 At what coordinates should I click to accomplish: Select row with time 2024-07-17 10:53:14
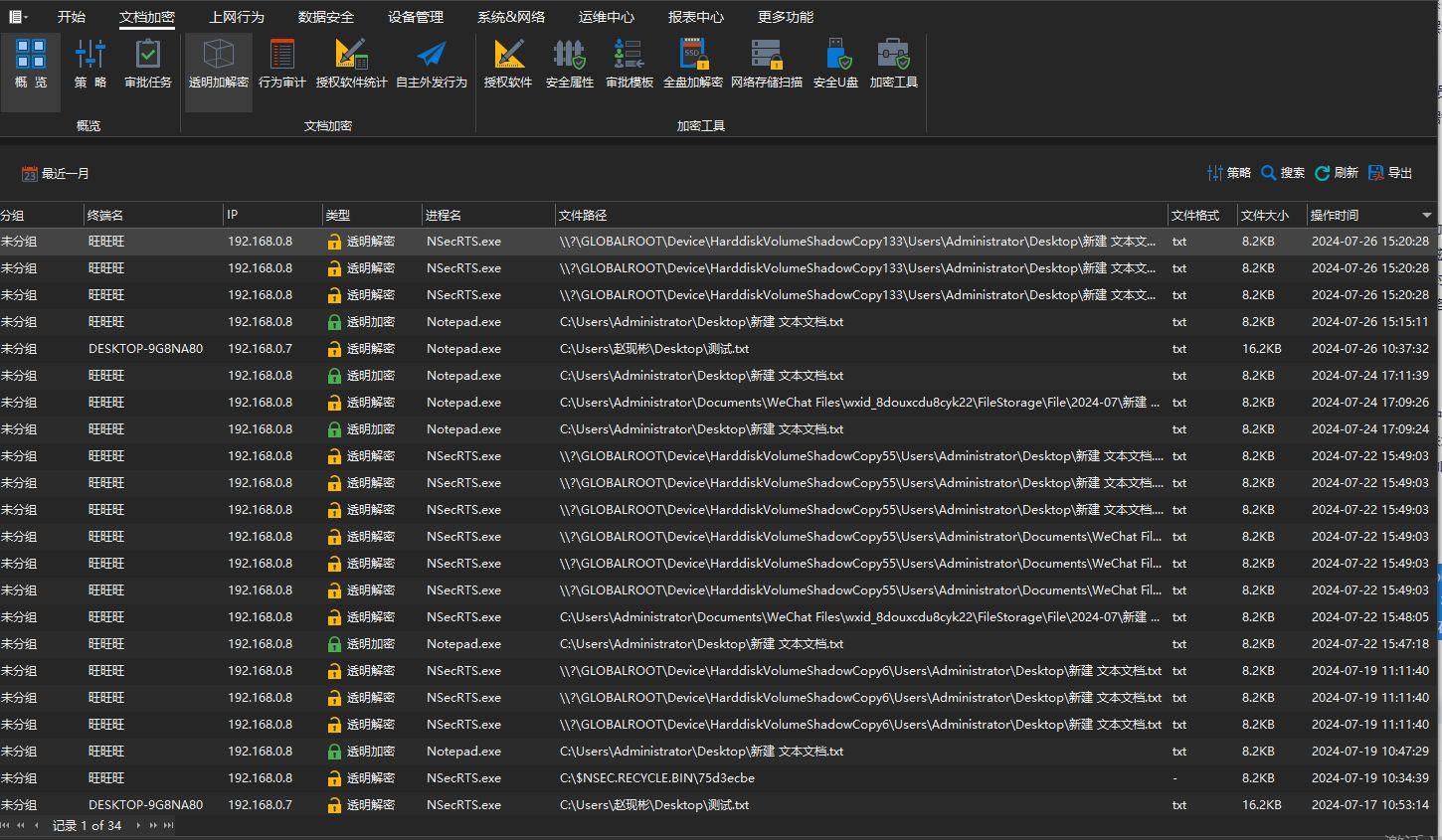tap(716, 805)
